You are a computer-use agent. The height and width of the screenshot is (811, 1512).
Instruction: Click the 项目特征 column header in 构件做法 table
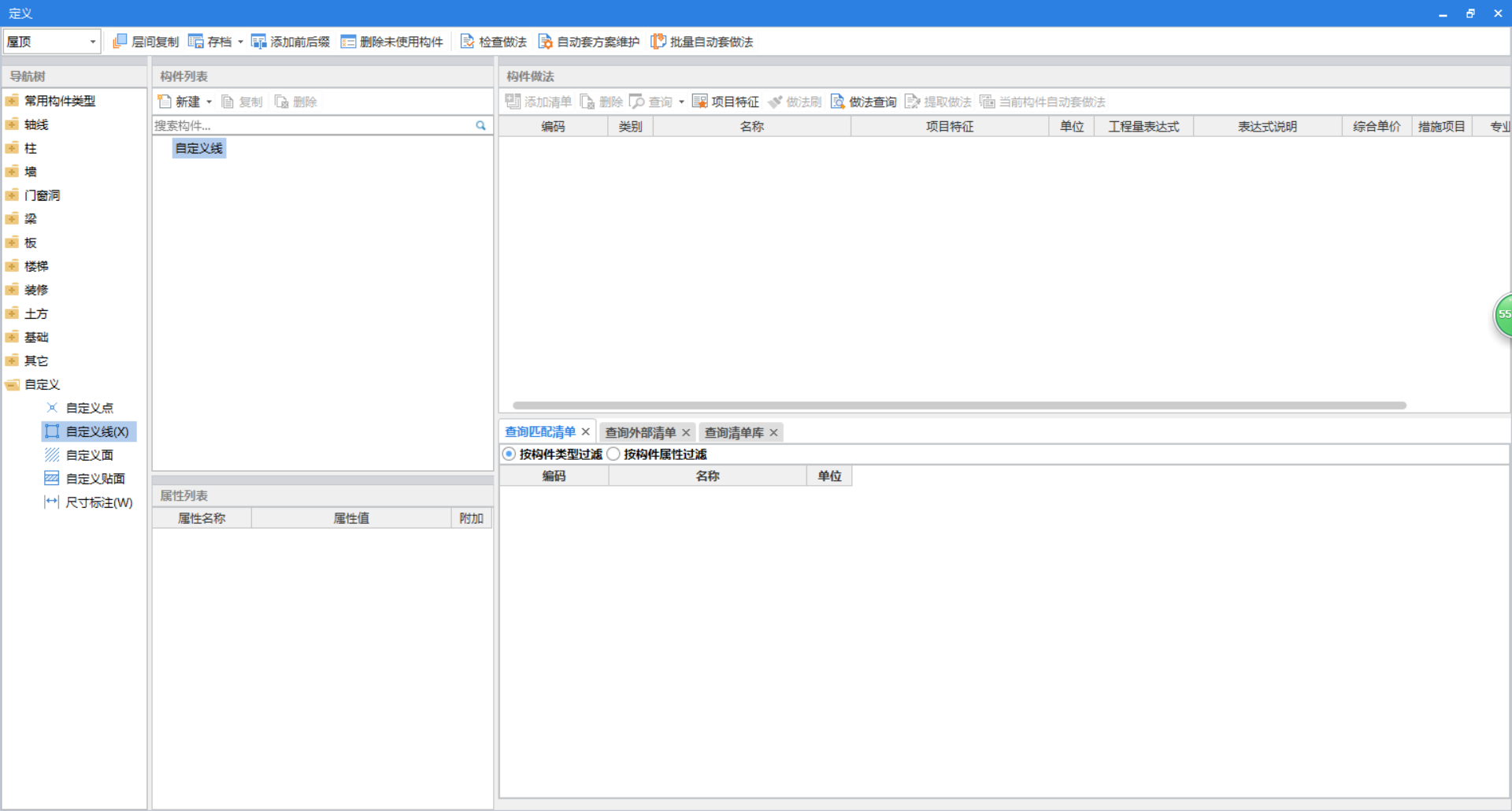[x=950, y=126]
